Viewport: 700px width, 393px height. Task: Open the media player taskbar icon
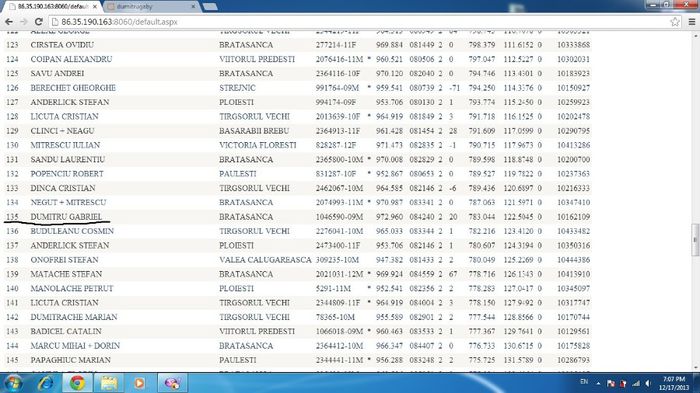(x=139, y=383)
